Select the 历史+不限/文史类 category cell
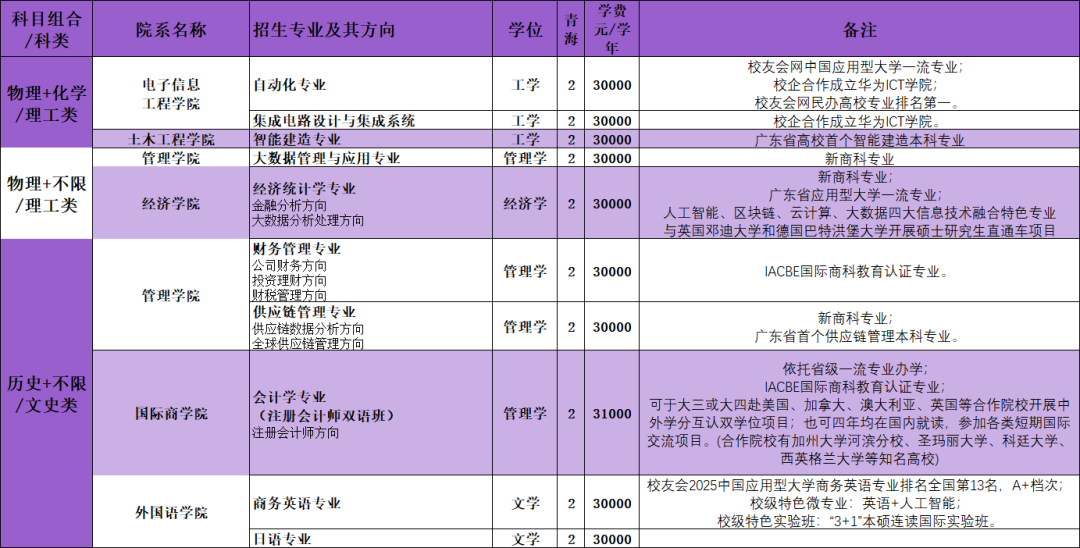 [46, 393]
